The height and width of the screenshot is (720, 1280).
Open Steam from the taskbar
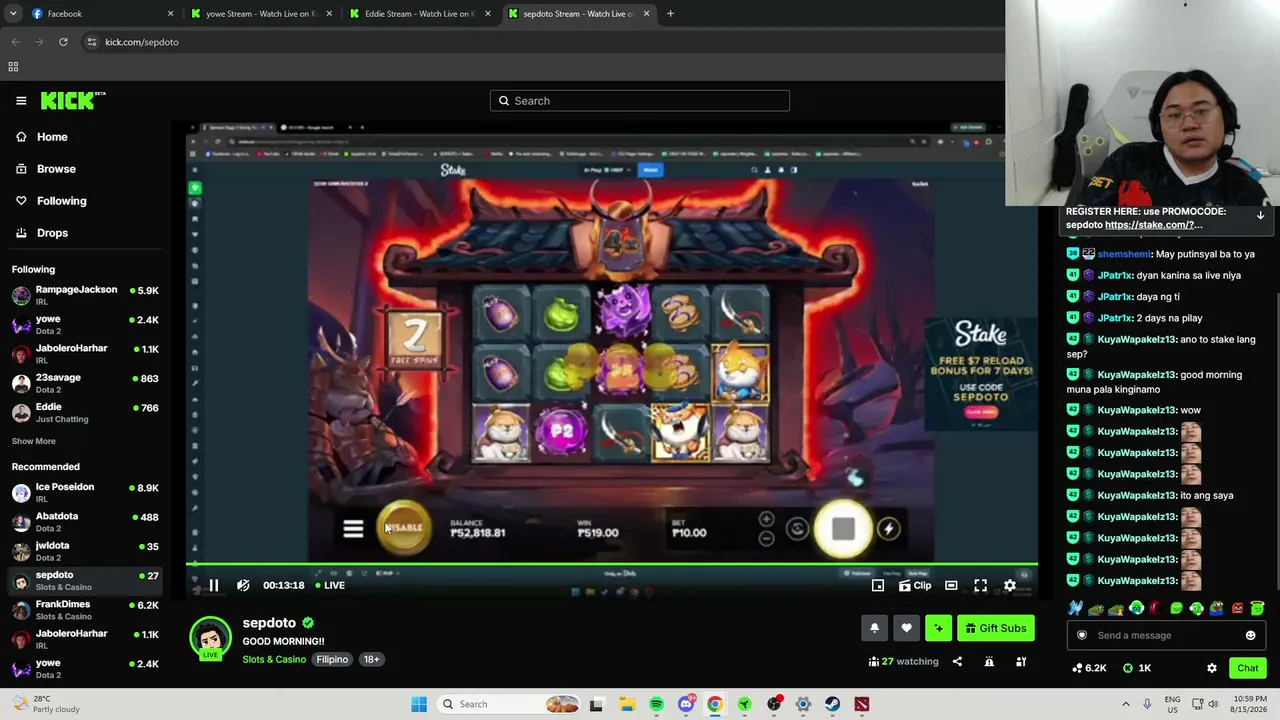(832, 704)
